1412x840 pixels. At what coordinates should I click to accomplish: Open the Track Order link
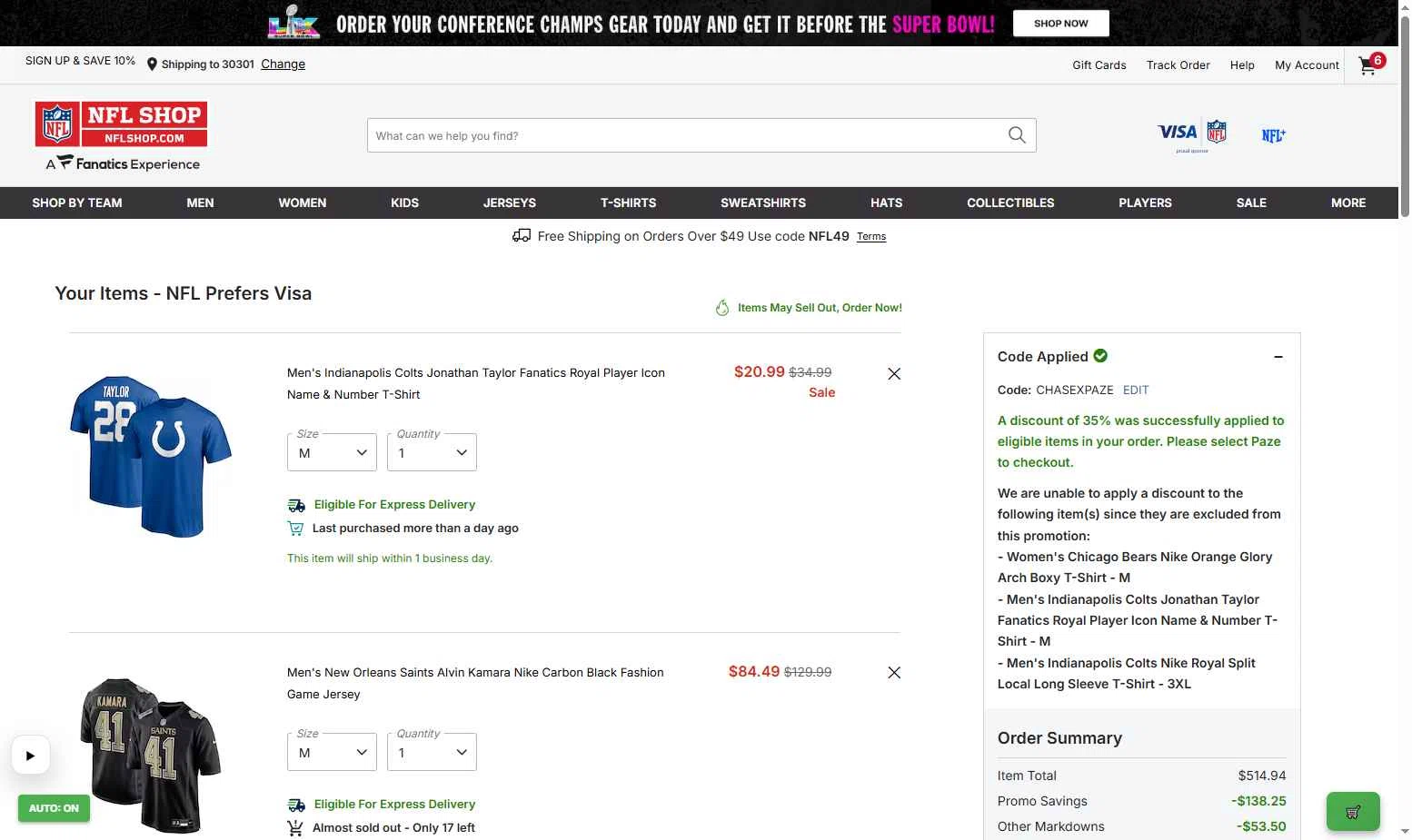1178,65
